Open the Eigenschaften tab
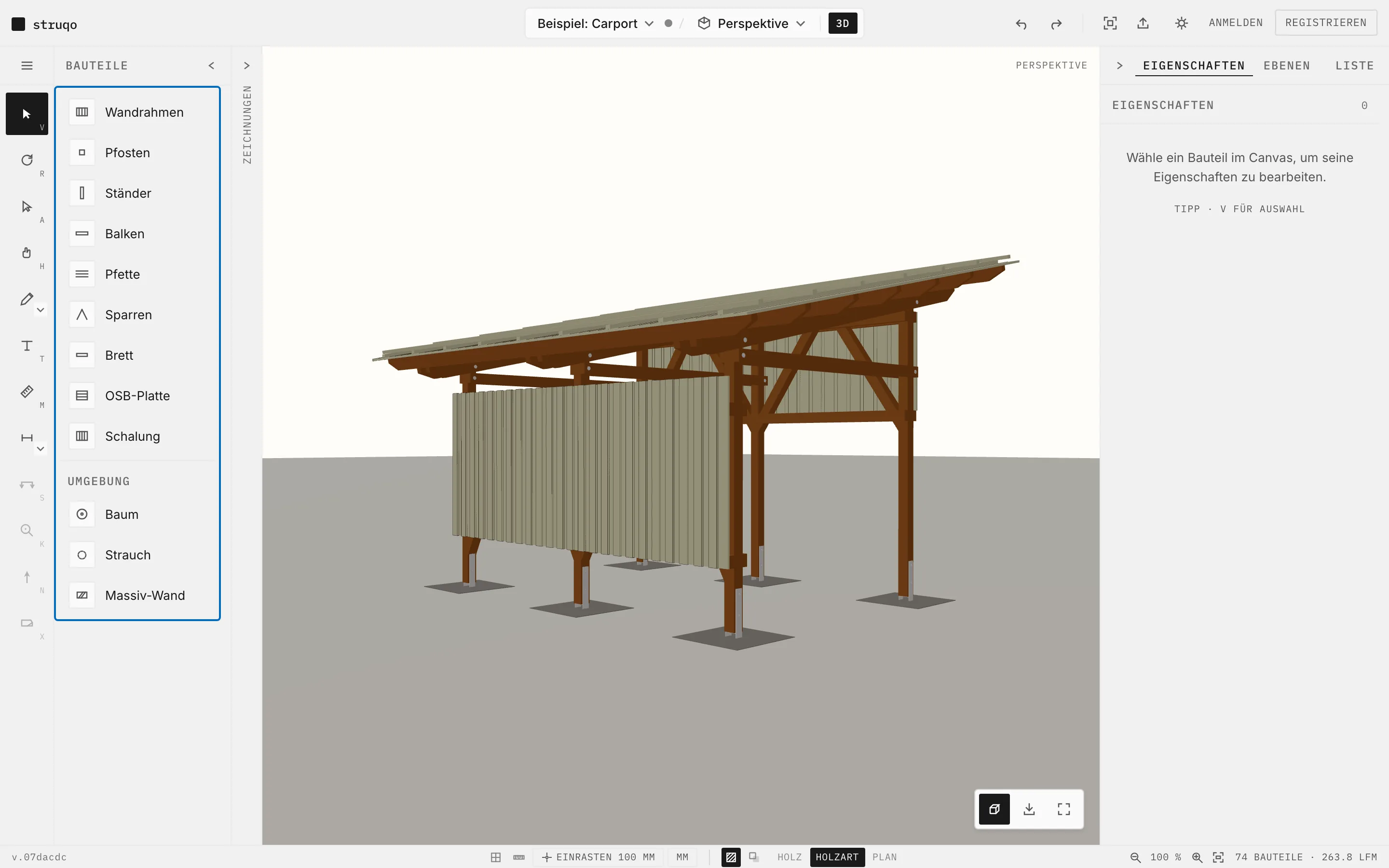This screenshot has height=868, width=1389. click(x=1193, y=66)
